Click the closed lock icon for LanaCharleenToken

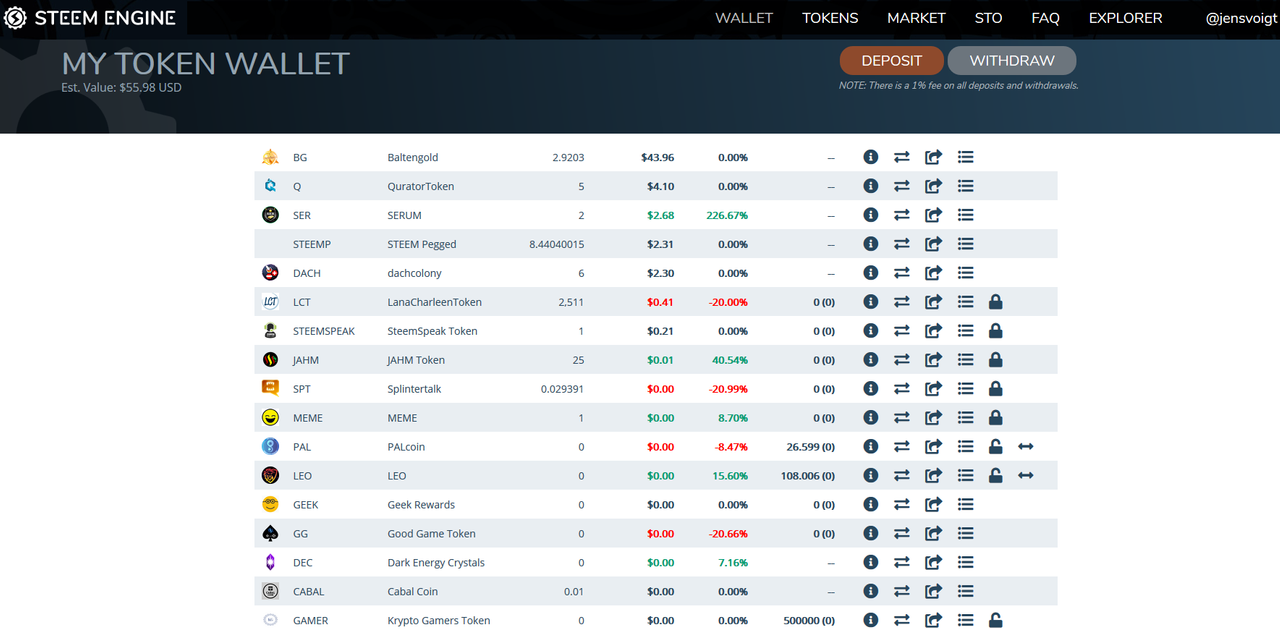(x=996, y=302)
